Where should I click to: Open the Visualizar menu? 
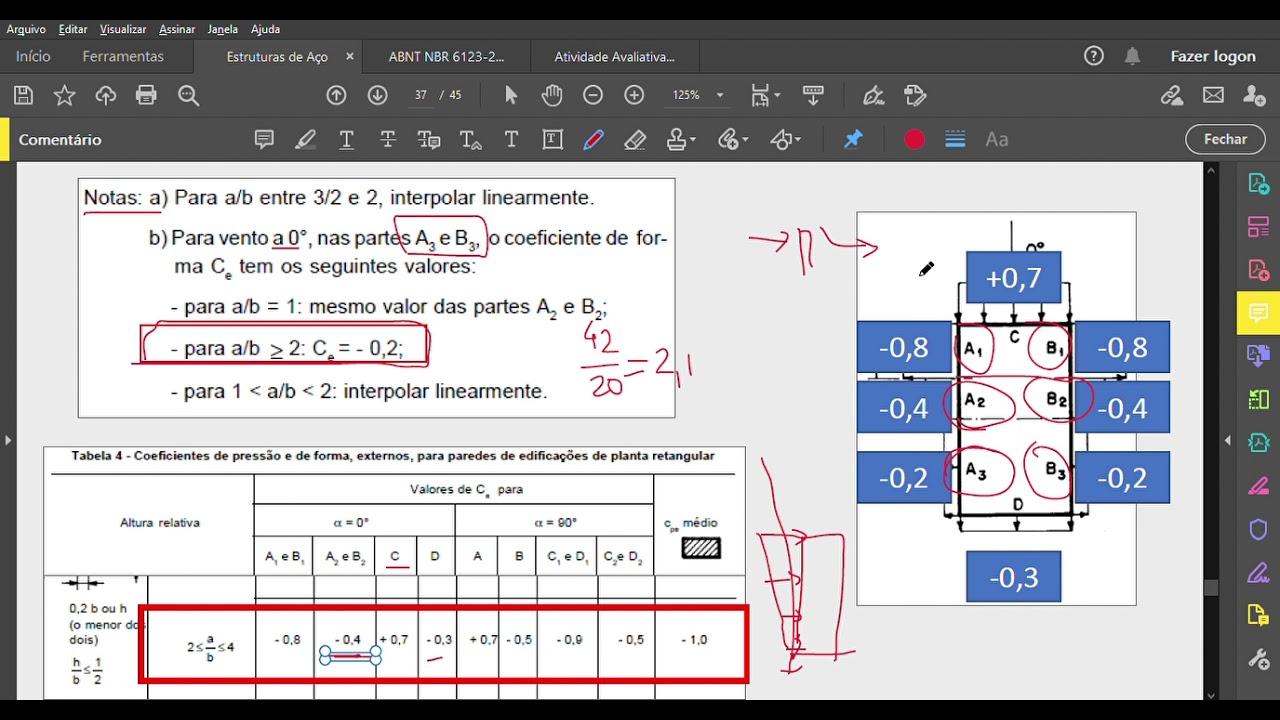[x=123, y=29]
